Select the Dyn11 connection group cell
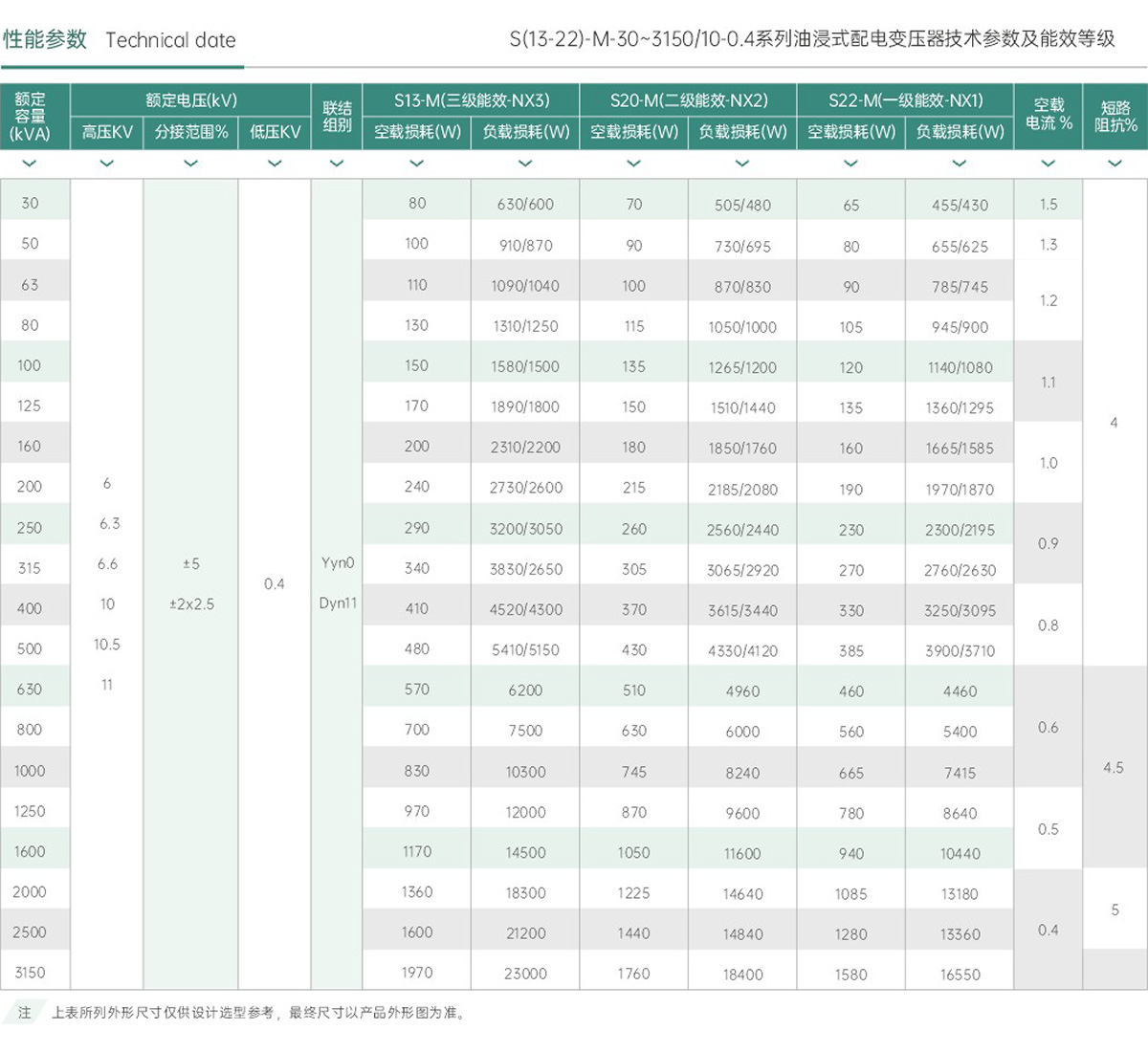 [338, 603]
